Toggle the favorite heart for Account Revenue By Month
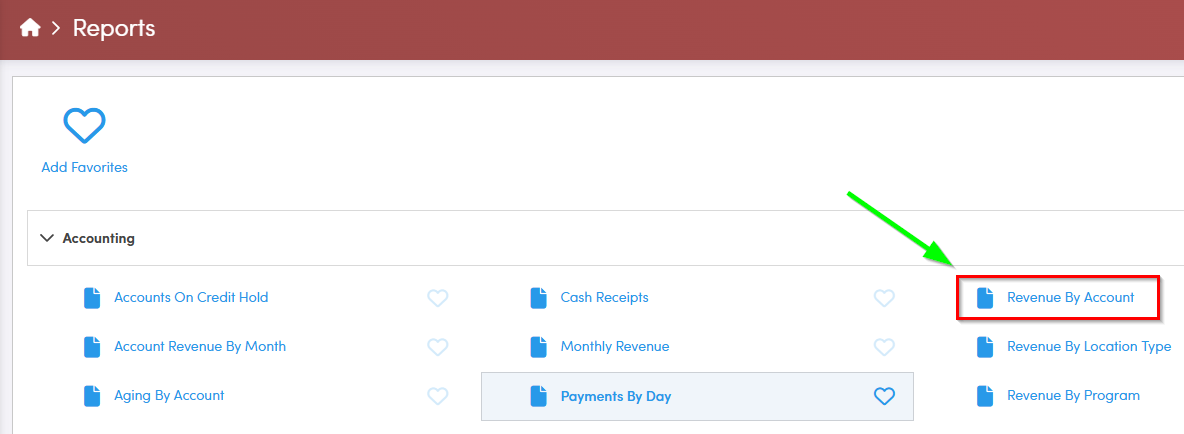Viewport: 1184px width, 434px height. point(437,346)
